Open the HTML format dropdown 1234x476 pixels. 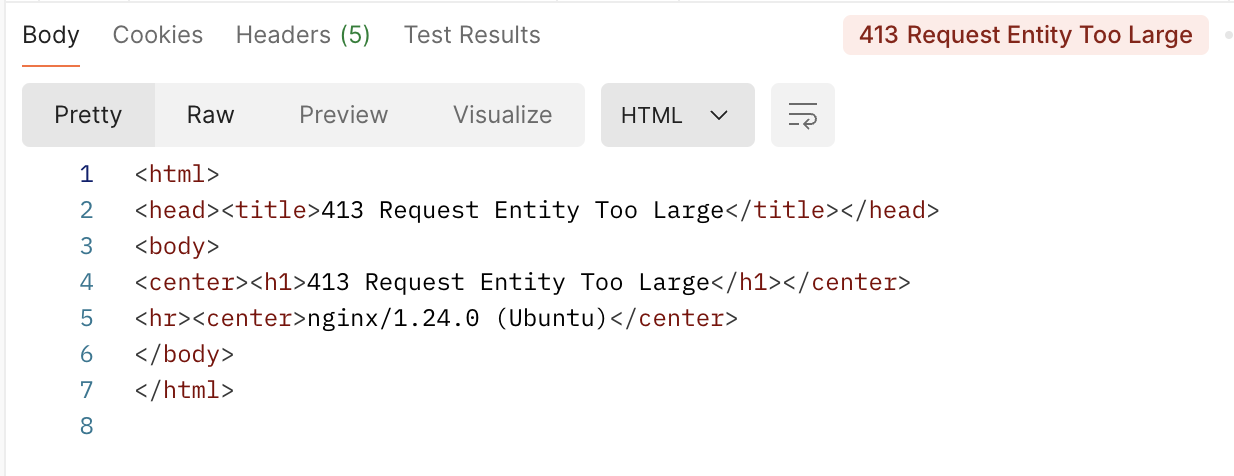coord(677,115)
